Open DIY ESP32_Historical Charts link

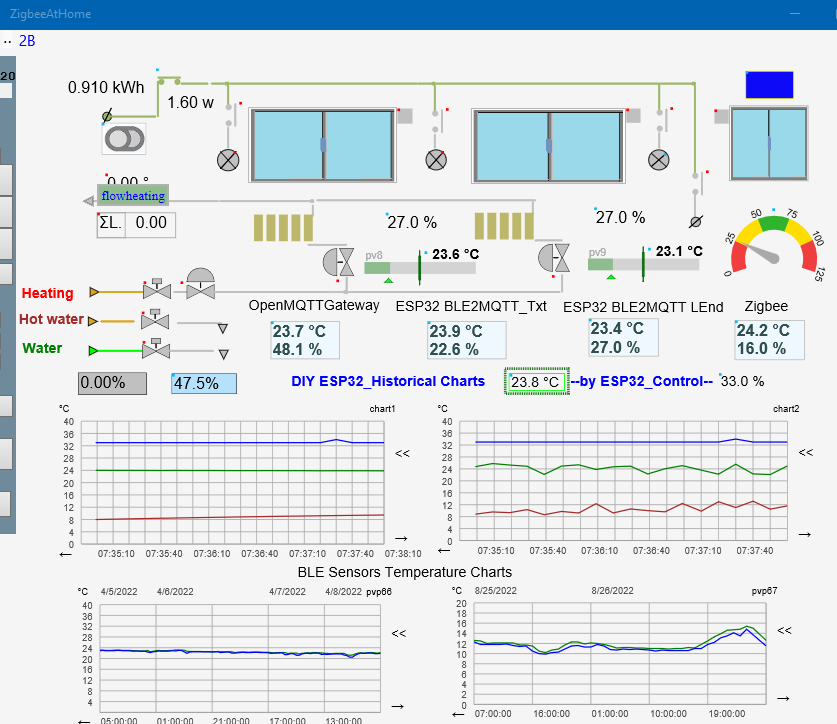coord(388,381)
